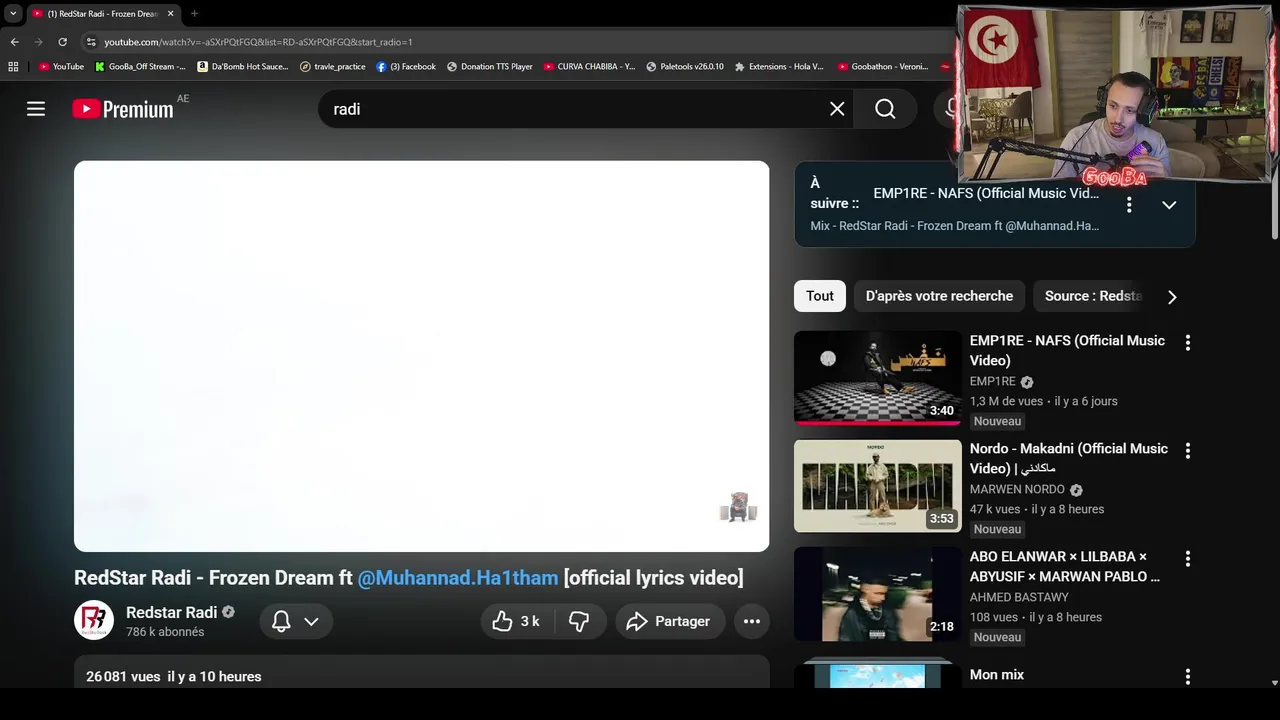Click EMP1RE channel name
The height and width of the screenshot is (720, 1280).
coord(992,381)
